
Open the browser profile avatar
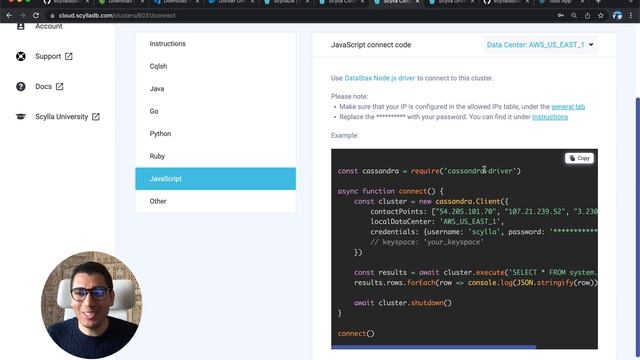(x=617, y=16)
